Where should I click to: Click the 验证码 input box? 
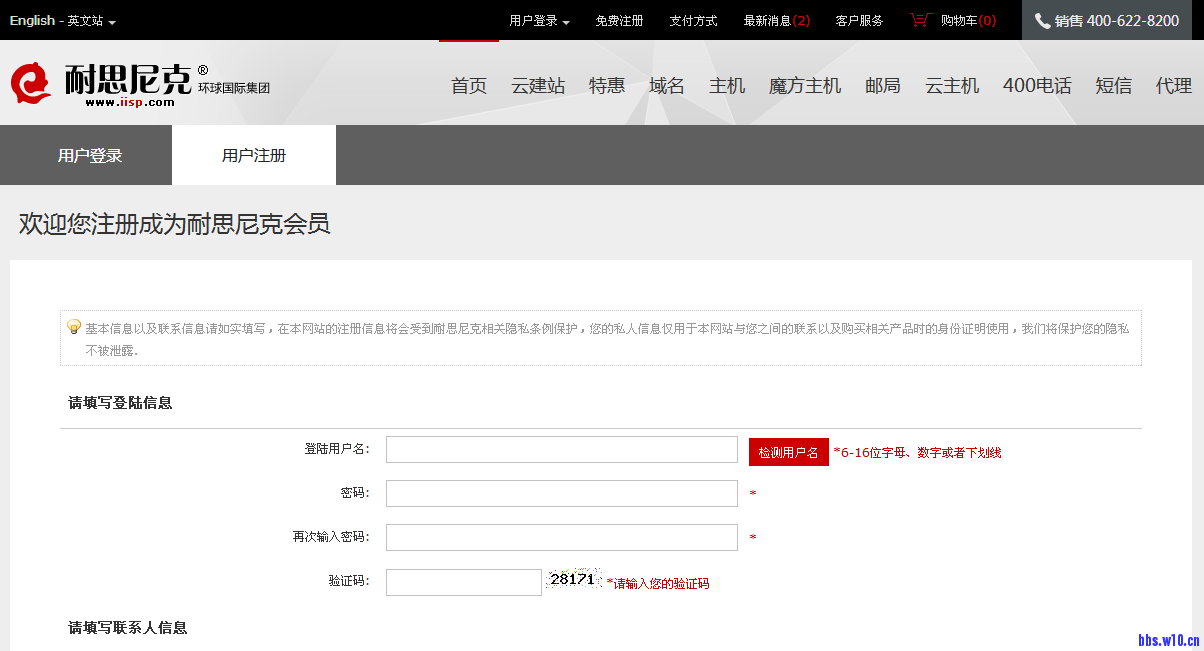pyautogui.click(x=463, y=582)
